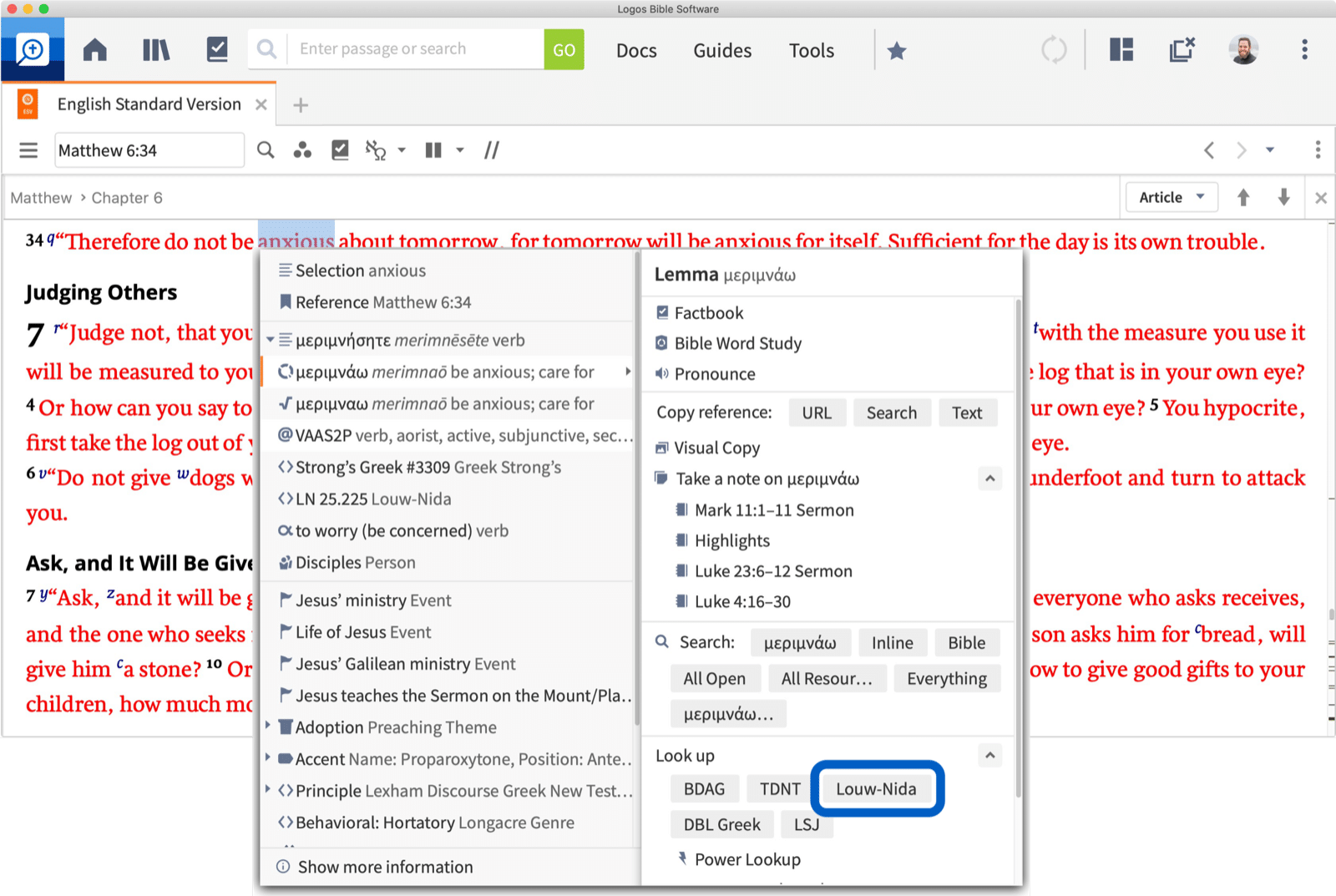
Task: Click the reading plan checkbox icon in resource toolbar
Action: point(340,150)
